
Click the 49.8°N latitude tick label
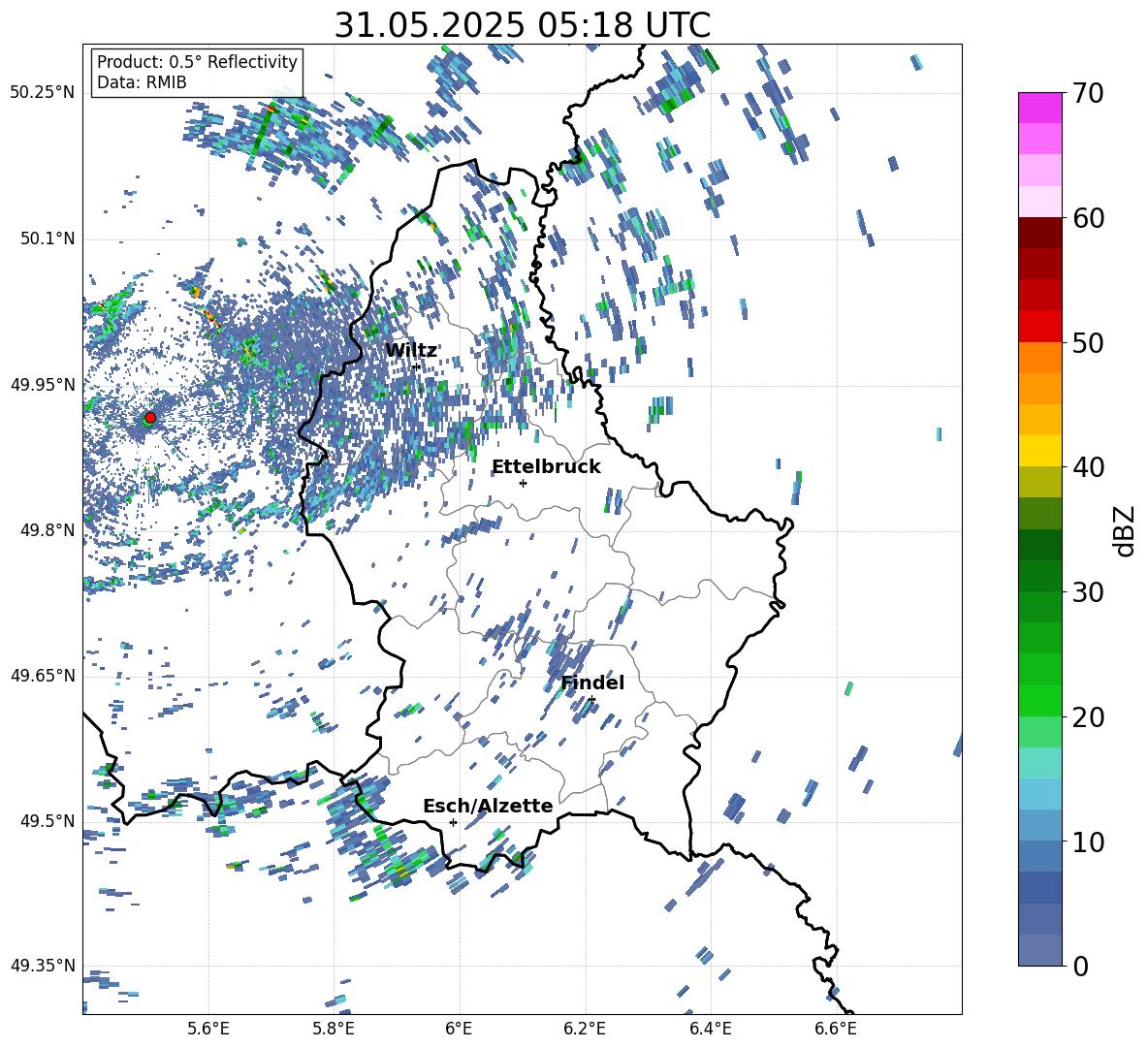click(47, 530)
